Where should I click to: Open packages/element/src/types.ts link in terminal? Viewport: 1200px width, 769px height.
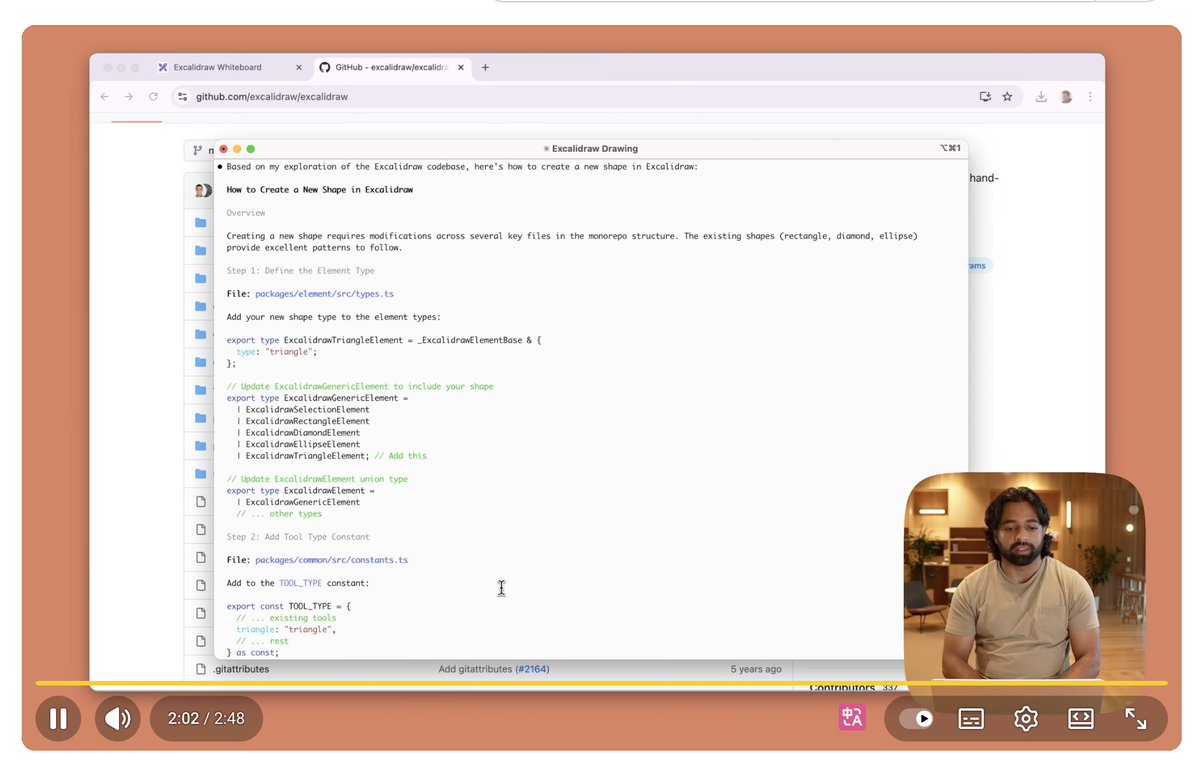pos(324,294)
